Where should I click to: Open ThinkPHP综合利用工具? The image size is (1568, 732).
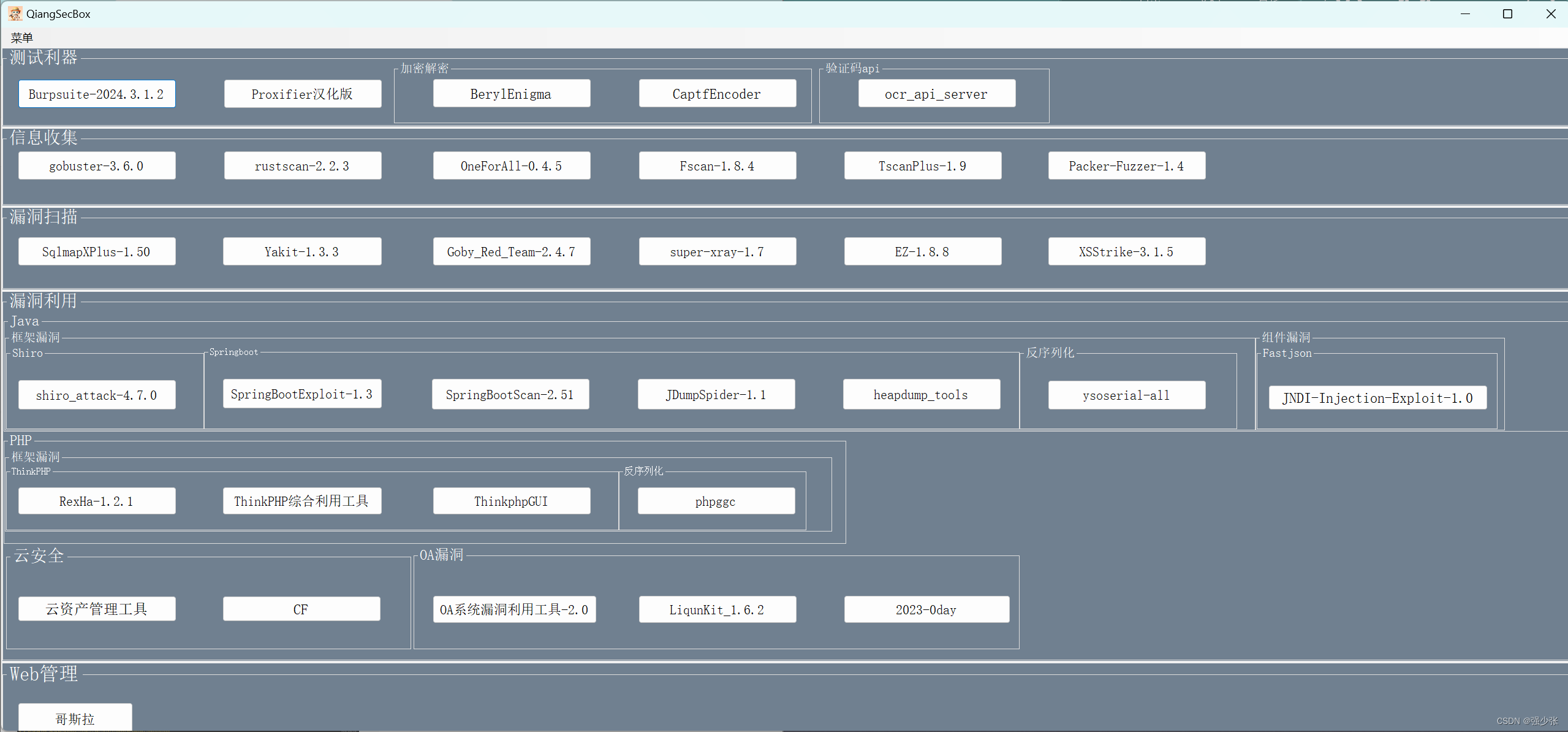tap(302, 501)
